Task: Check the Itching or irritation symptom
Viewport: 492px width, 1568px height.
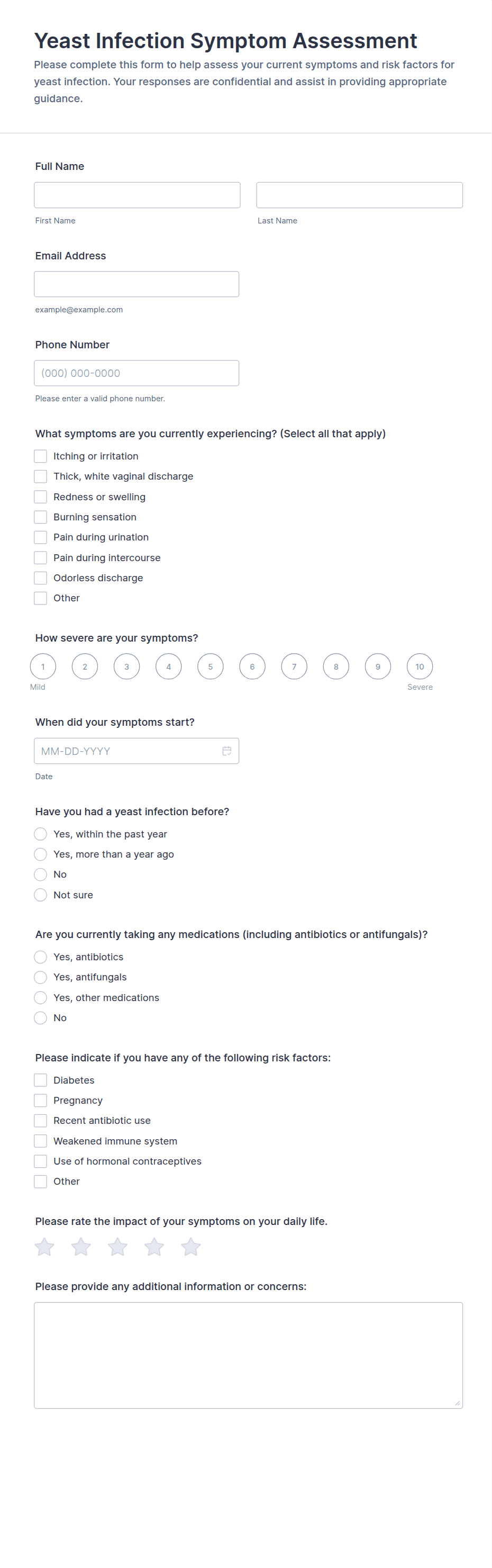Action: [41, 456]
